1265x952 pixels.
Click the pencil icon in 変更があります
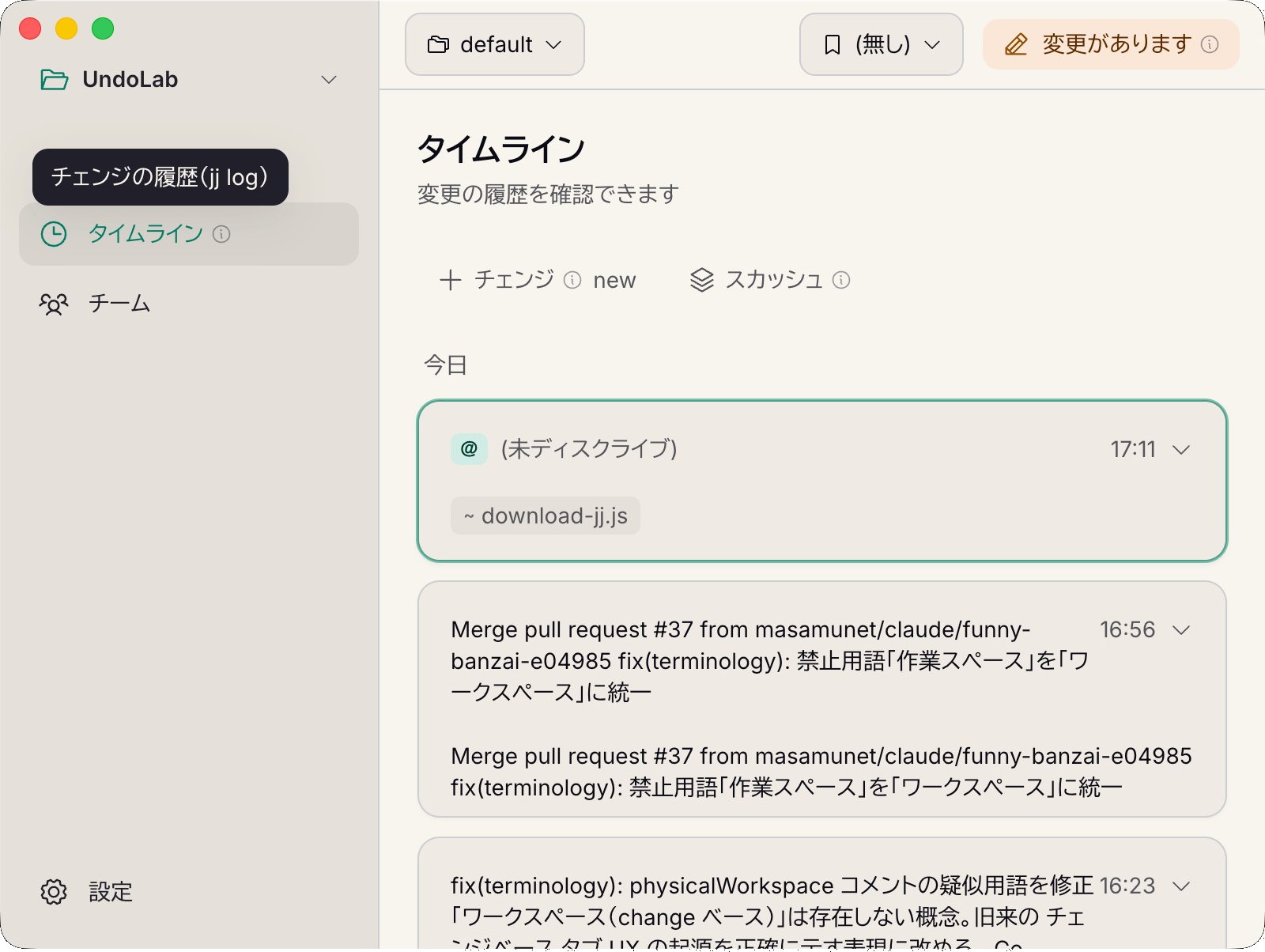[x=1016, y=45]
